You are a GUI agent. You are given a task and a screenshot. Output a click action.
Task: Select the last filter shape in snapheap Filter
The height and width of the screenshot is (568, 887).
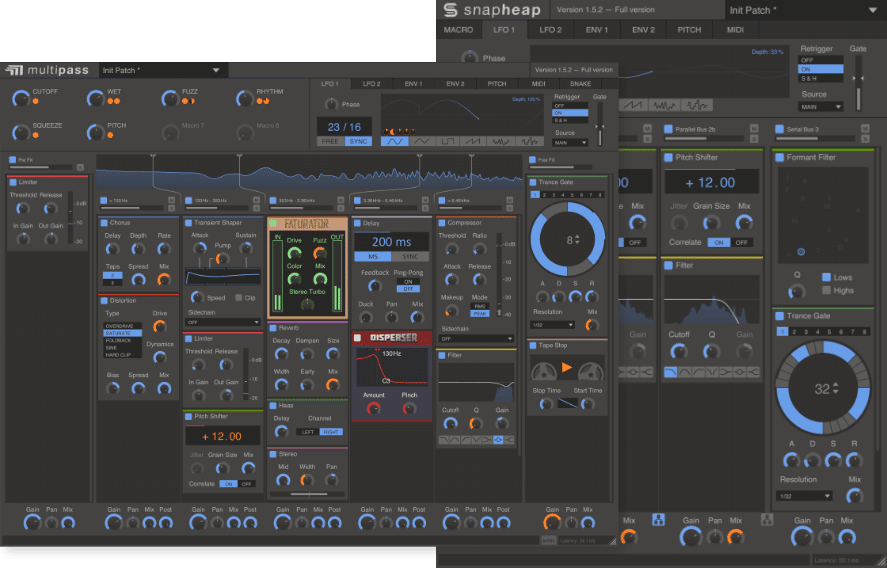(x=753, y=372)
